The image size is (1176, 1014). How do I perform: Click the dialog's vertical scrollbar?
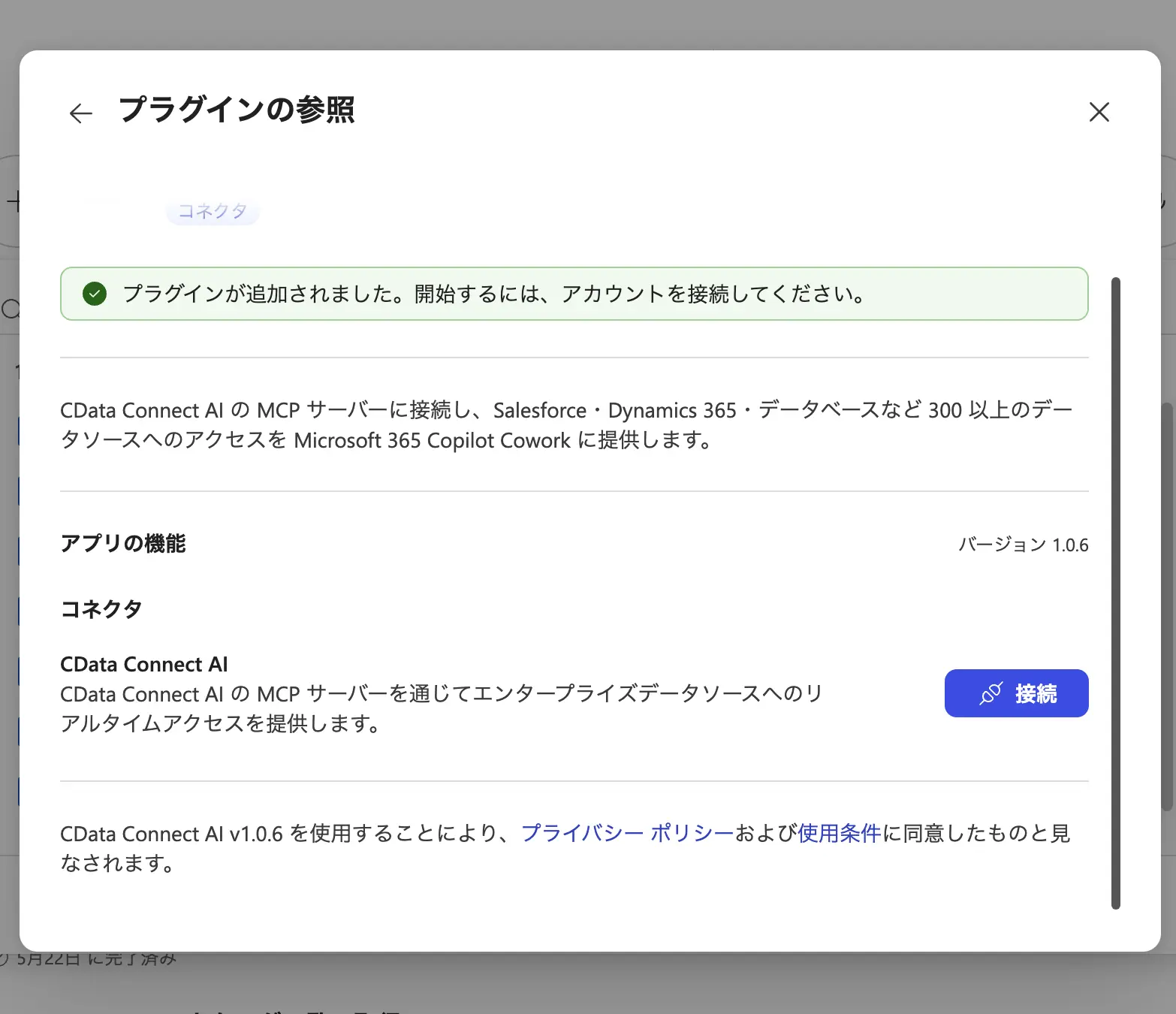tap(1116, 593)
